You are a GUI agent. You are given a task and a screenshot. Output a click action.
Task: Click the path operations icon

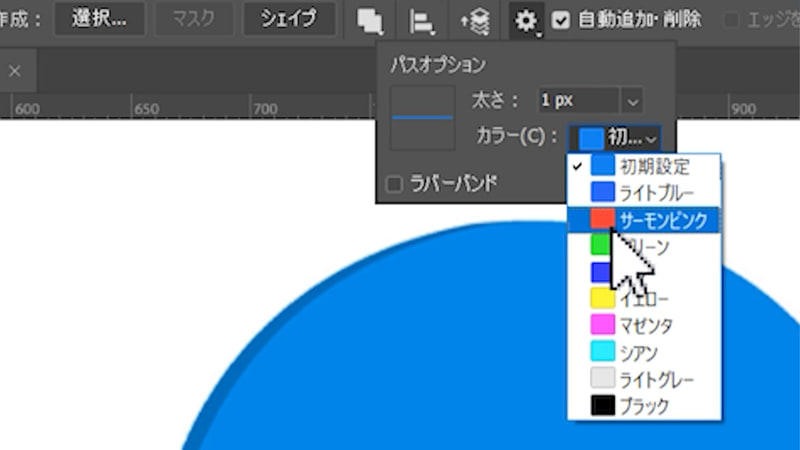370,19
